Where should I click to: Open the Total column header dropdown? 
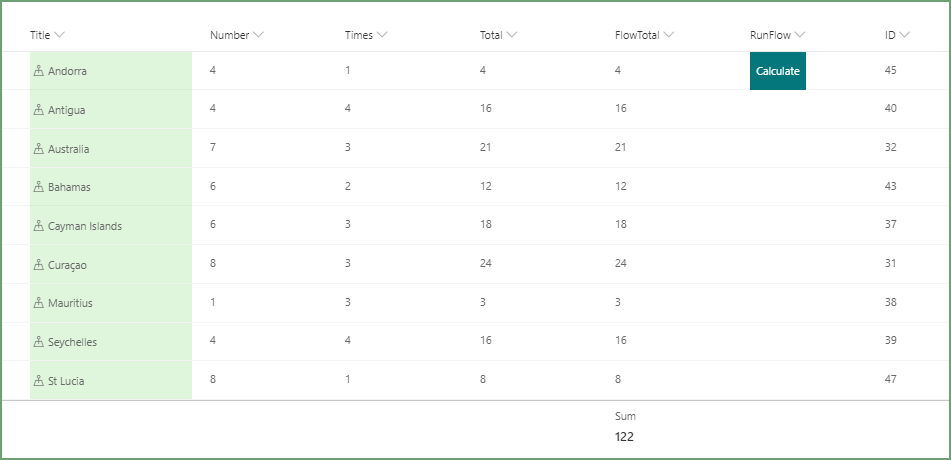pos(512,35)
